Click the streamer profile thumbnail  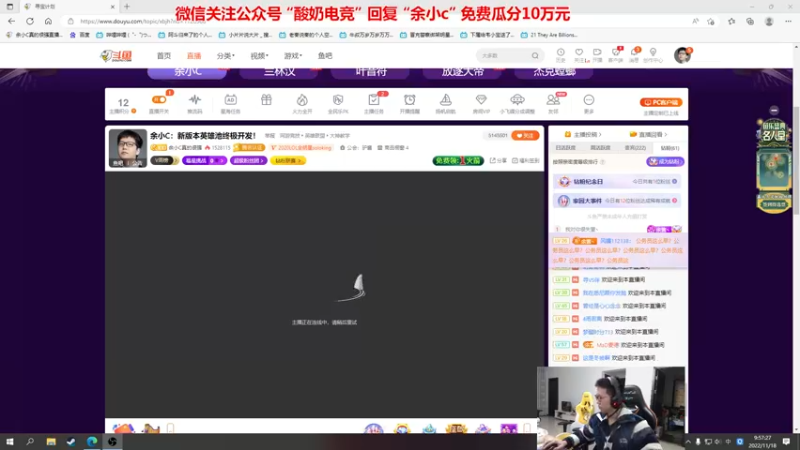pos(128,148)
